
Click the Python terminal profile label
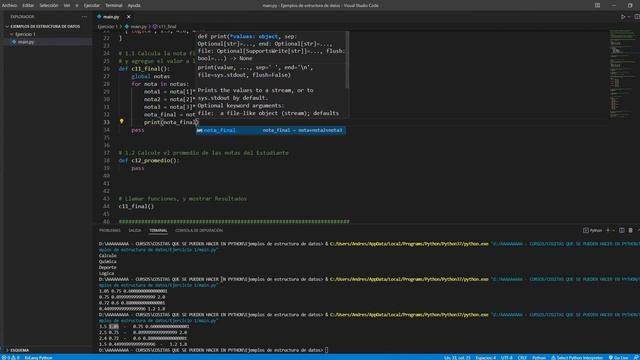(593, 231)
